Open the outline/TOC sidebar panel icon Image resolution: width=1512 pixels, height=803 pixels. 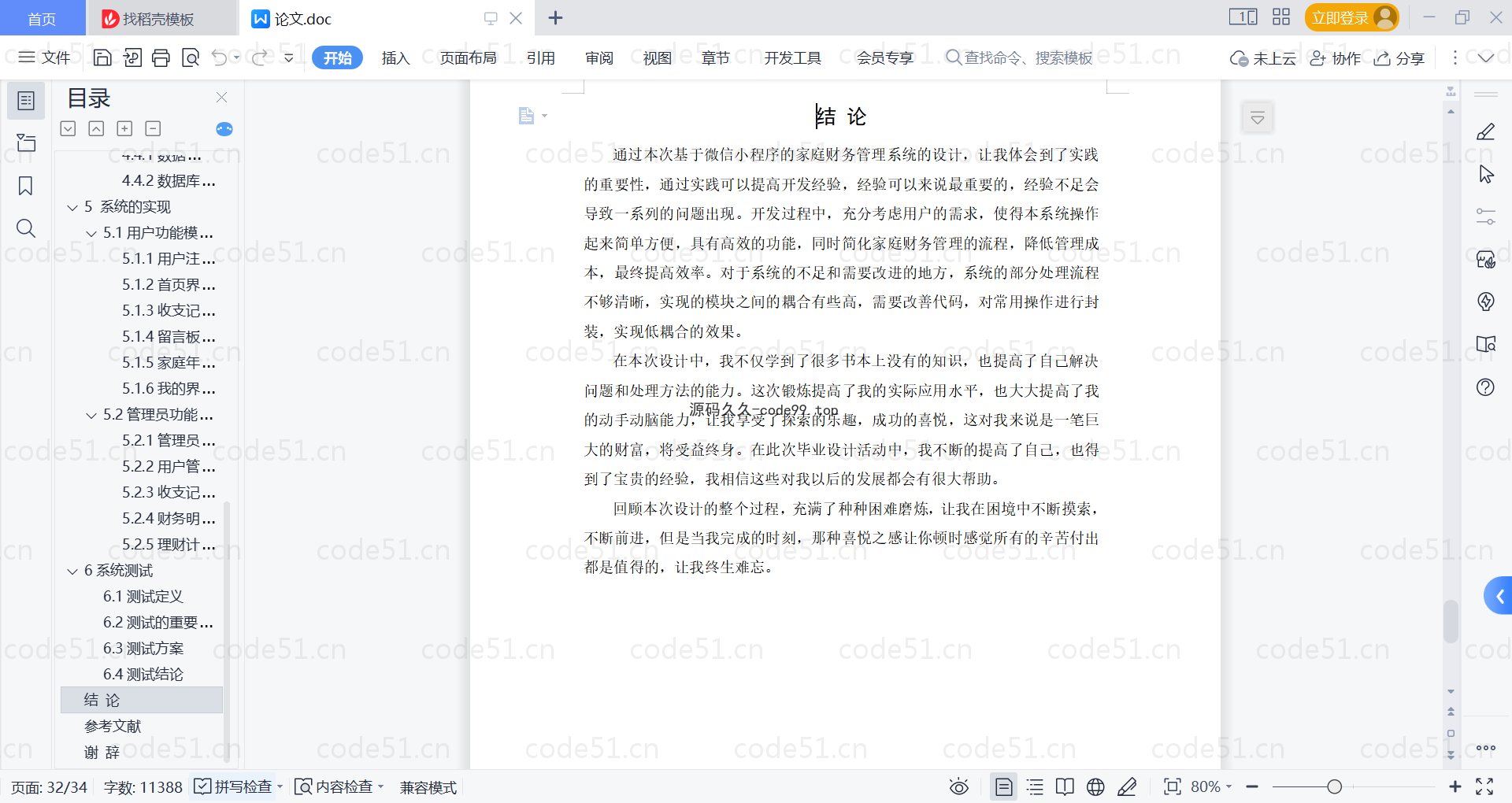[x=26, y=101]
